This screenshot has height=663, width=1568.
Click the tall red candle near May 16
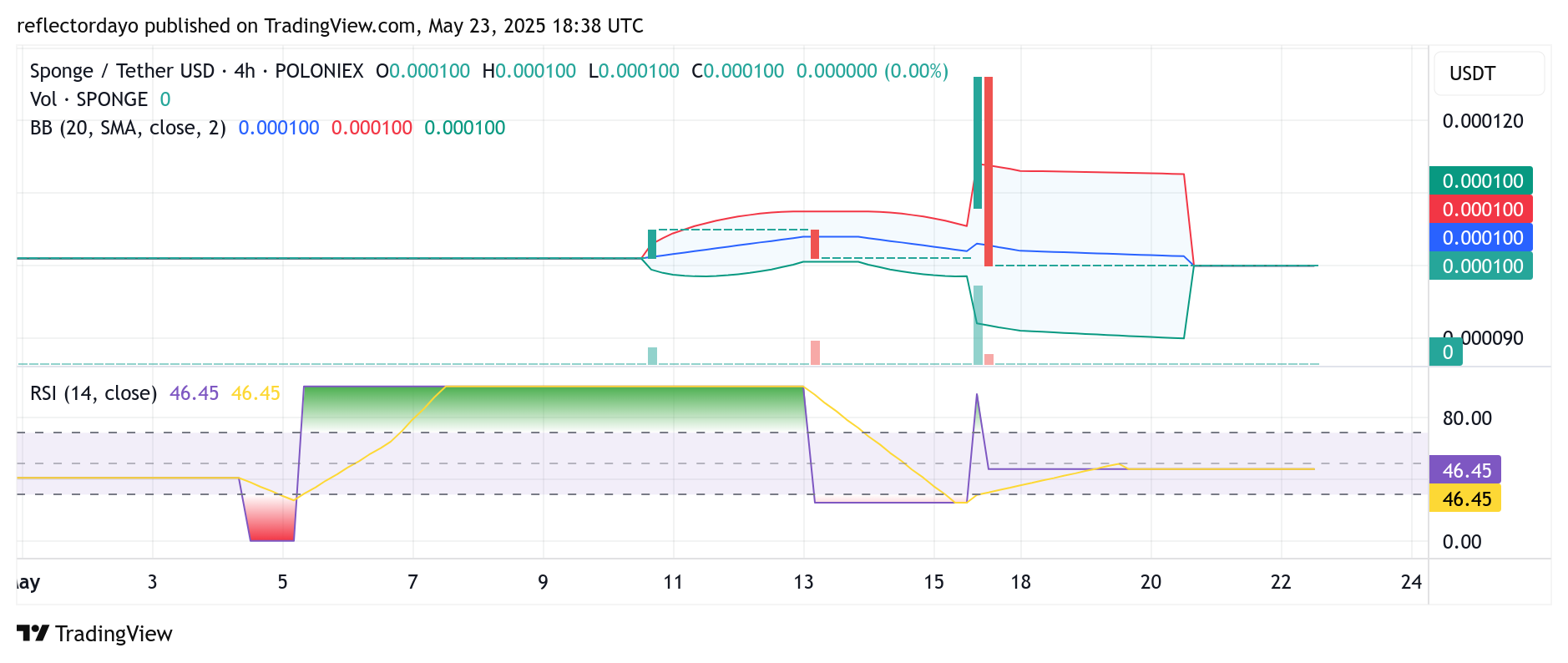[989, 171]
